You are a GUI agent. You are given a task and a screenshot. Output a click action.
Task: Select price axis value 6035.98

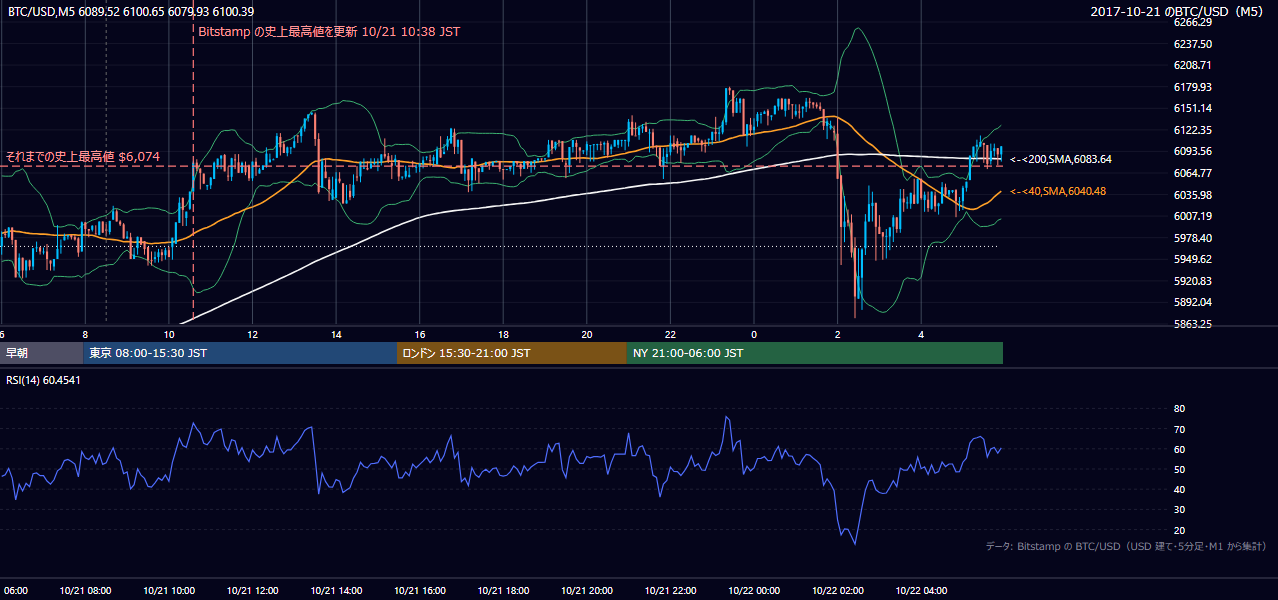pos(1193,195)
